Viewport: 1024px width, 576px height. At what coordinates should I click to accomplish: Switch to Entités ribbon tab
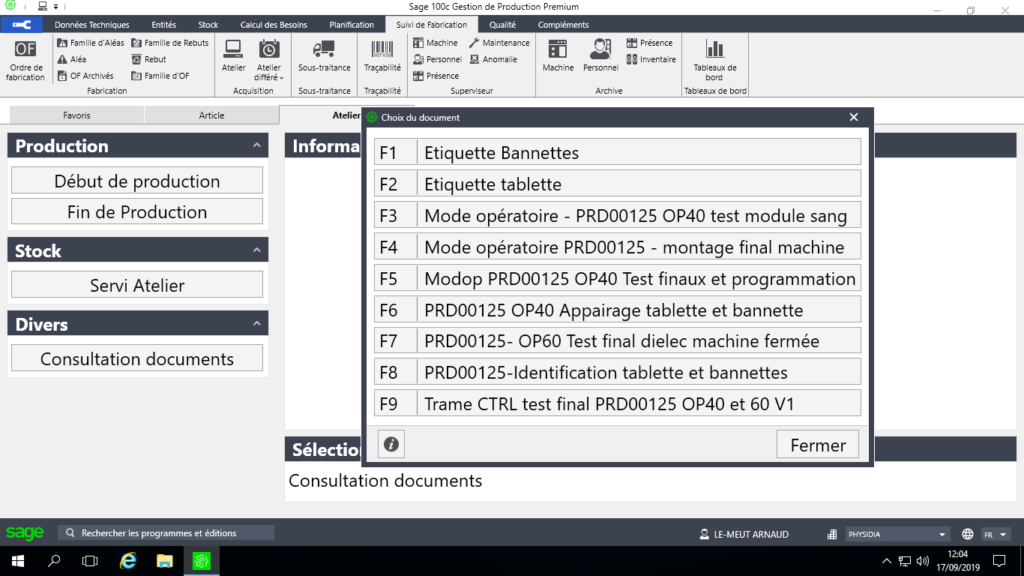pos(164,25)
